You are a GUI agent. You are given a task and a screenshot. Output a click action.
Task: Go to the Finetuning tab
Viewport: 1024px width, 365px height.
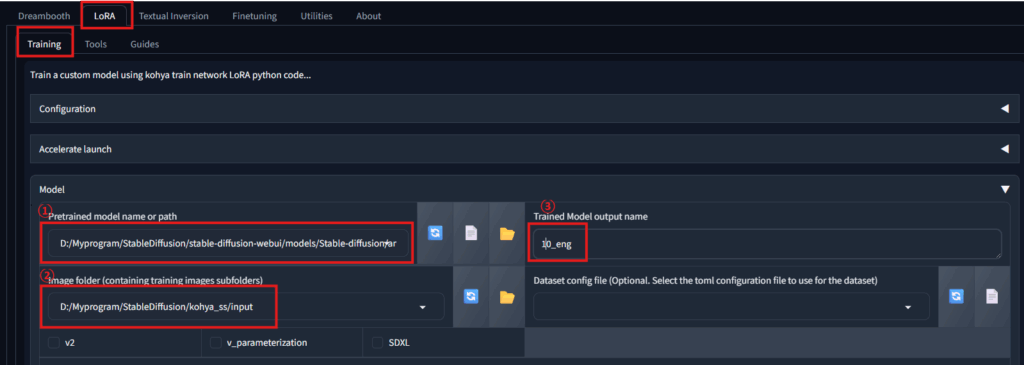click(x=254, y=16)
